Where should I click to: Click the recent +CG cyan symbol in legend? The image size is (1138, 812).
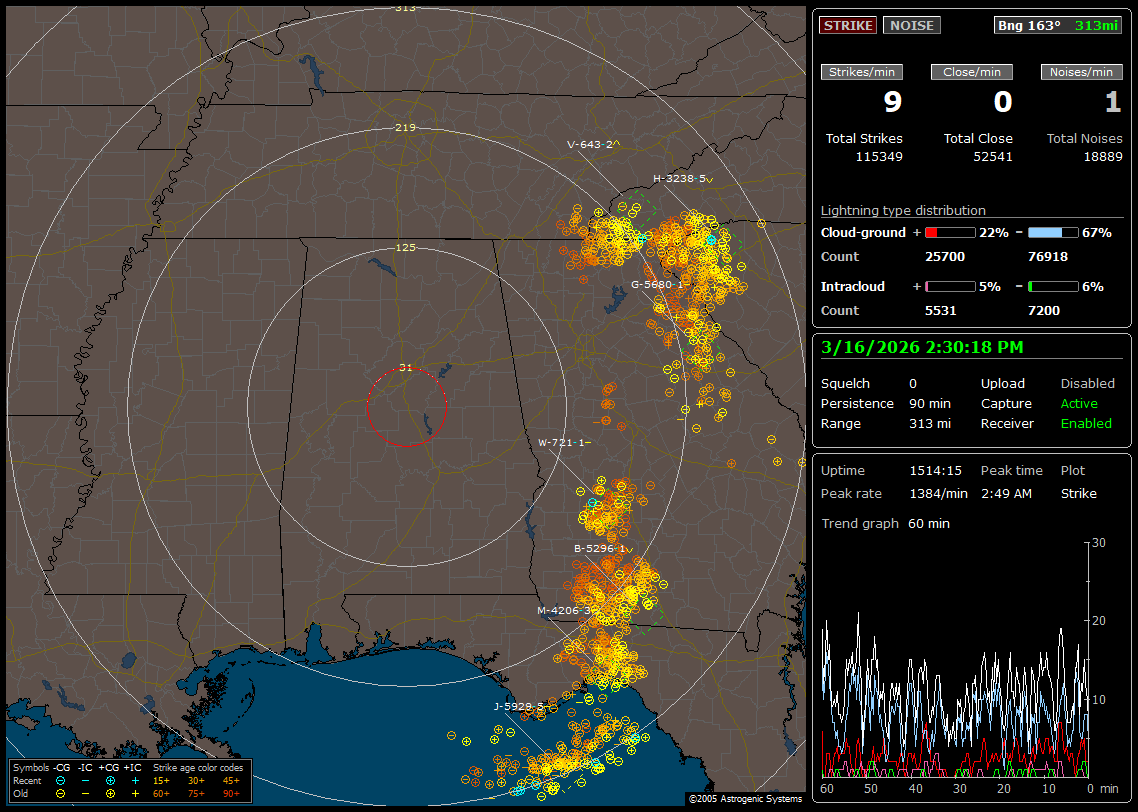coord(110,780)
